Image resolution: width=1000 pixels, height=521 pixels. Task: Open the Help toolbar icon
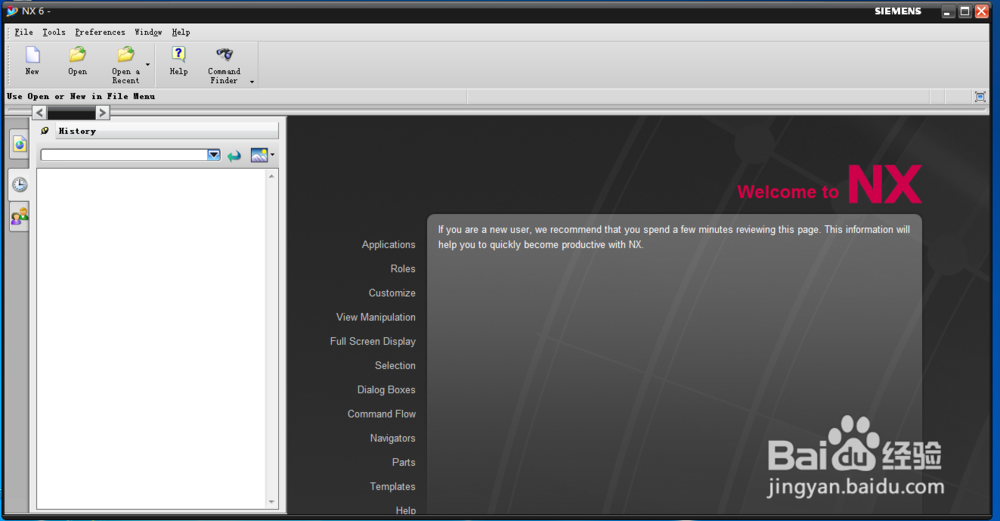tap(179, 55)
